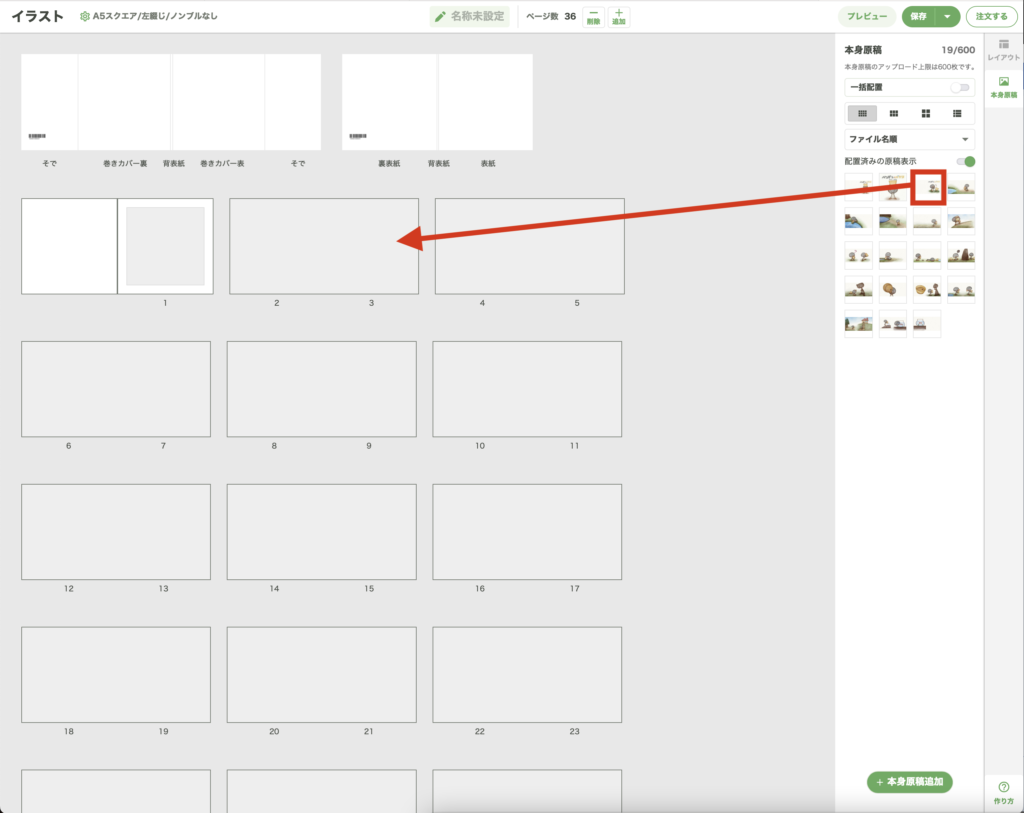This screenshot has width=1024, height=813.
Task: Open the 作り方 help icon
Action: pos(1003,790)
